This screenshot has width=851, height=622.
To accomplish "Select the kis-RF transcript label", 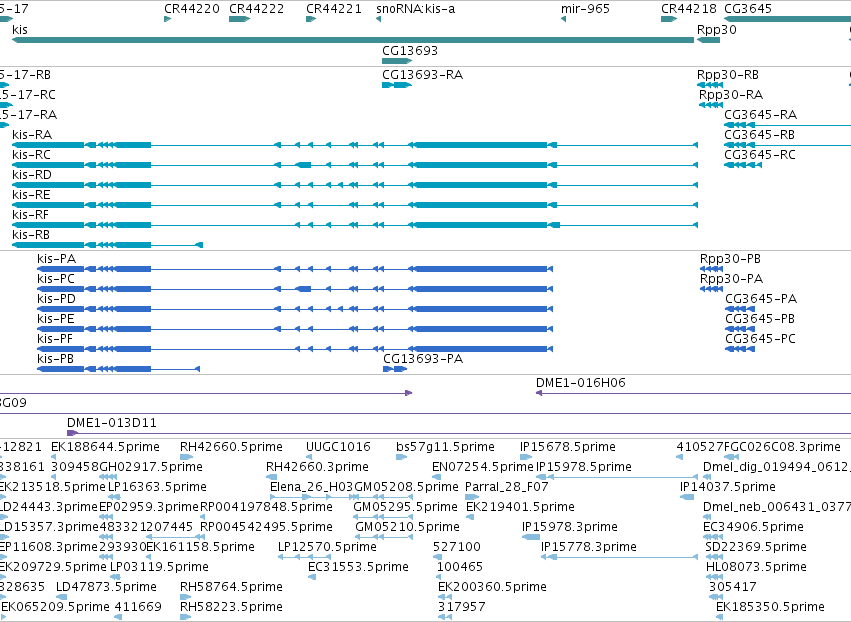I will click(30, 215).
